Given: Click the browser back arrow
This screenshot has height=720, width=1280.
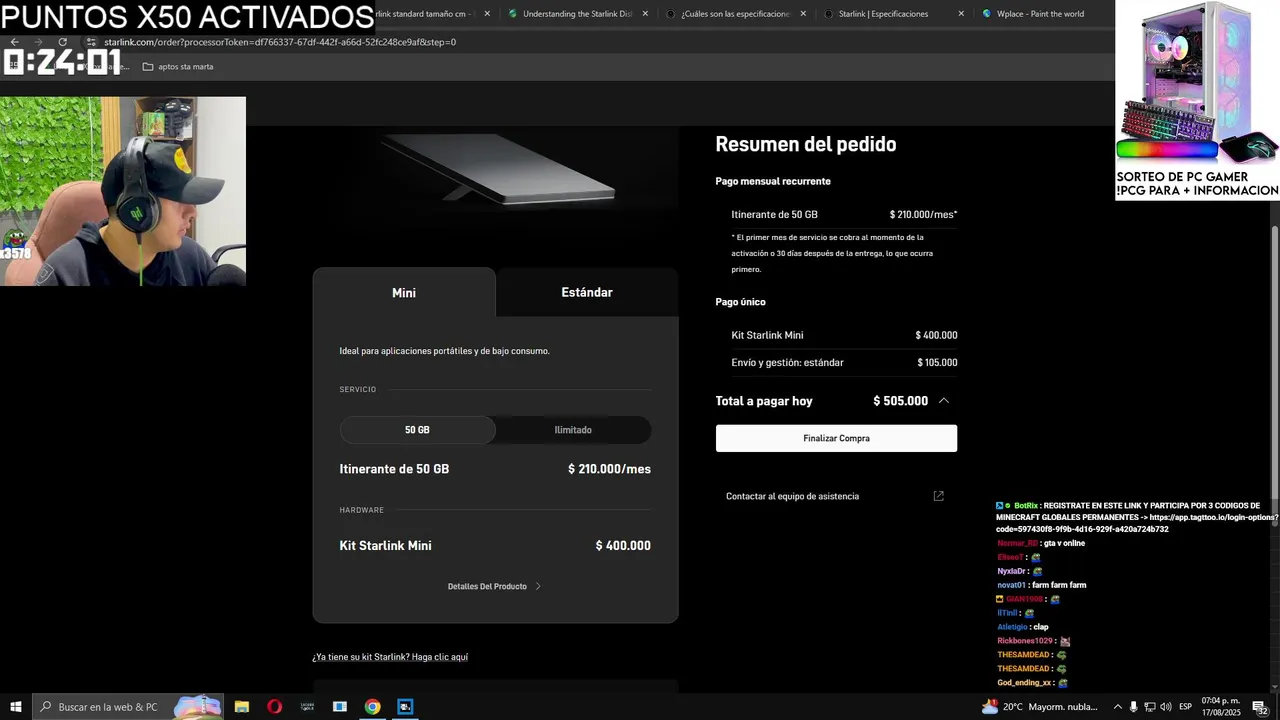Looking at the screenshot, I should click(x=14, y=42).
